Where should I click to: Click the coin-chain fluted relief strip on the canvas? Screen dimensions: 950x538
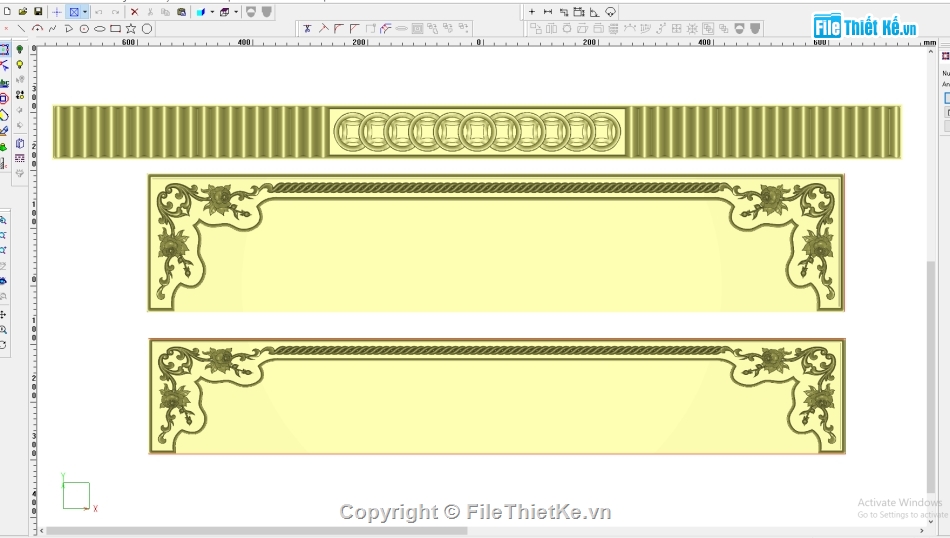pyautogui.click(x=477, y=132)
